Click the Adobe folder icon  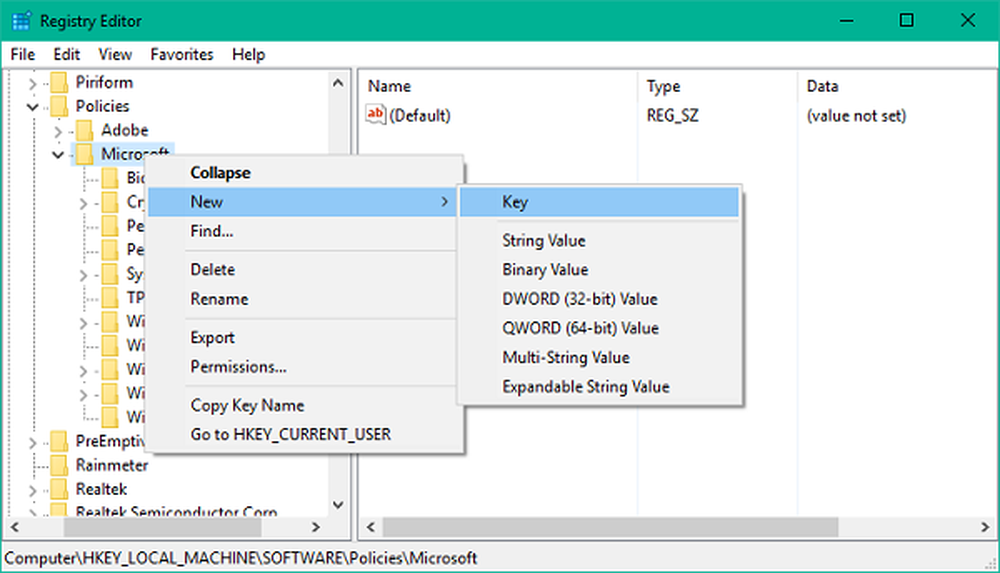84,130
